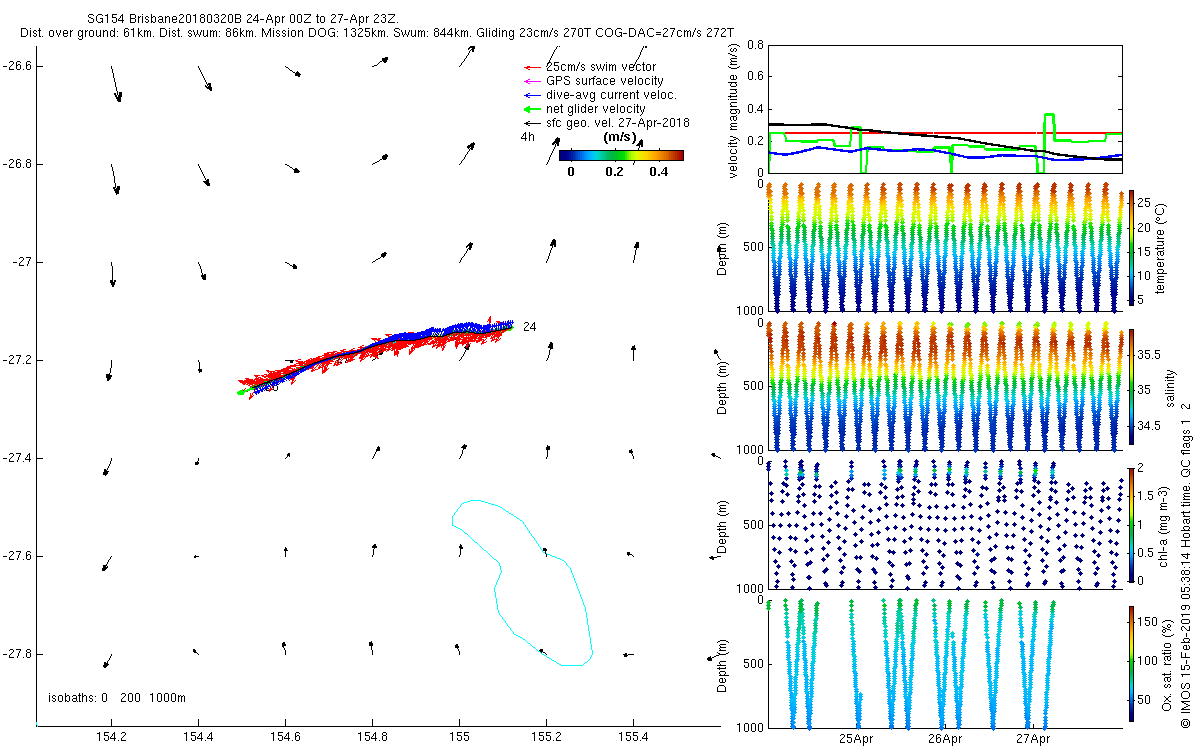Click longitude tick label '154.2'
This screenshot has height=750, width=1200.
click(x=112, y=738)
